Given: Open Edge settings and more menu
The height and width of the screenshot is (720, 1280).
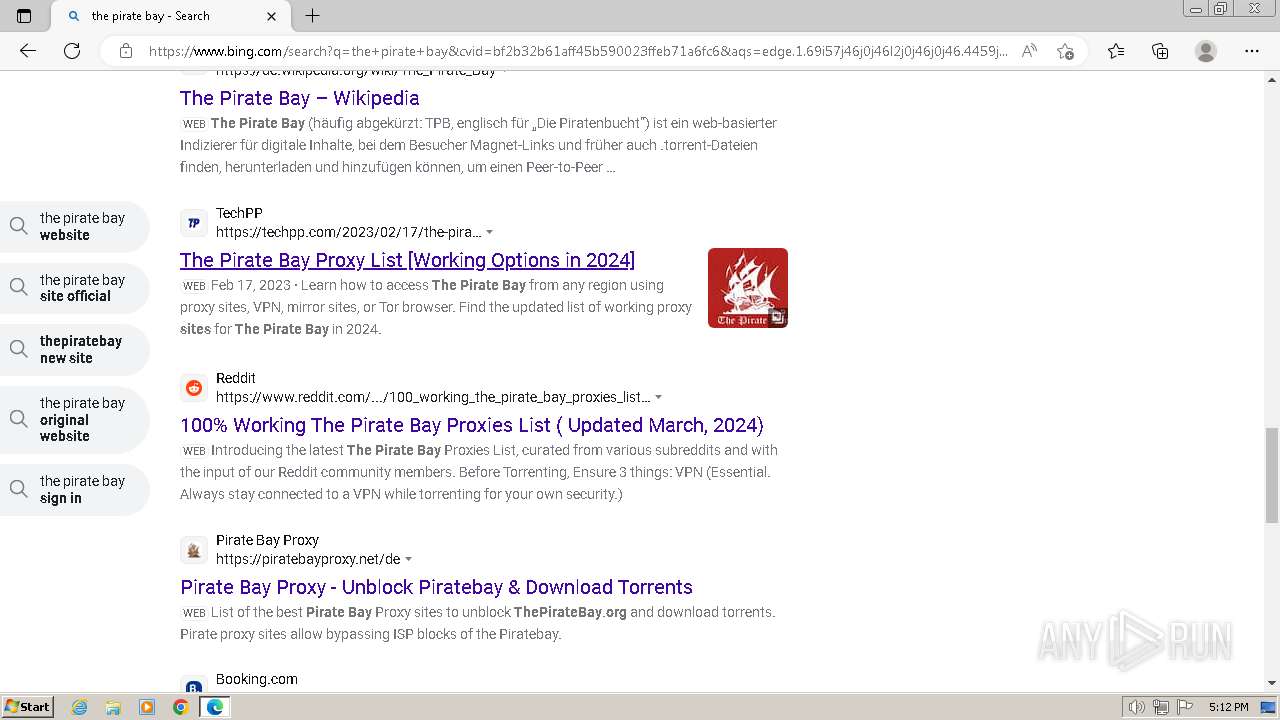Looking at the screenshot, I should pyautogui.click(x=1252, y=51).
